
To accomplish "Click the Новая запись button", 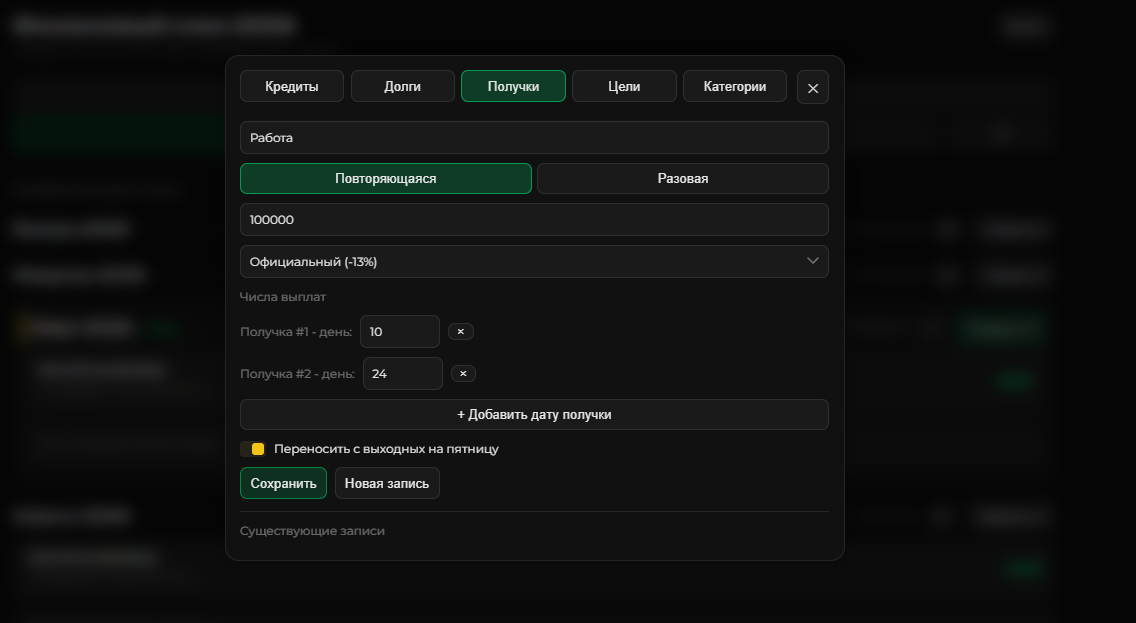I will [x=387, y=484].
